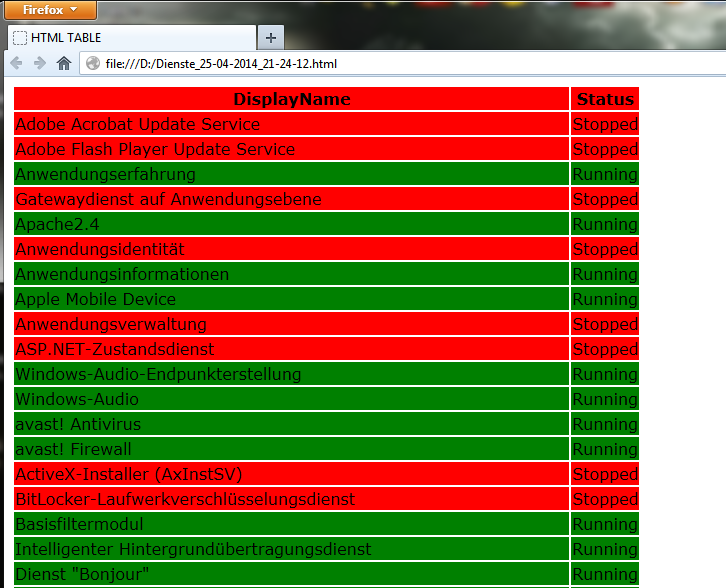
Task: Open the Firefox application menu button
Action: [50, 10]
